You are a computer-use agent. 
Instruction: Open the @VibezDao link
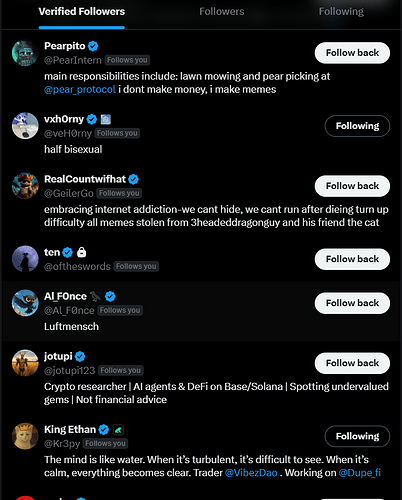pos(251,473)
